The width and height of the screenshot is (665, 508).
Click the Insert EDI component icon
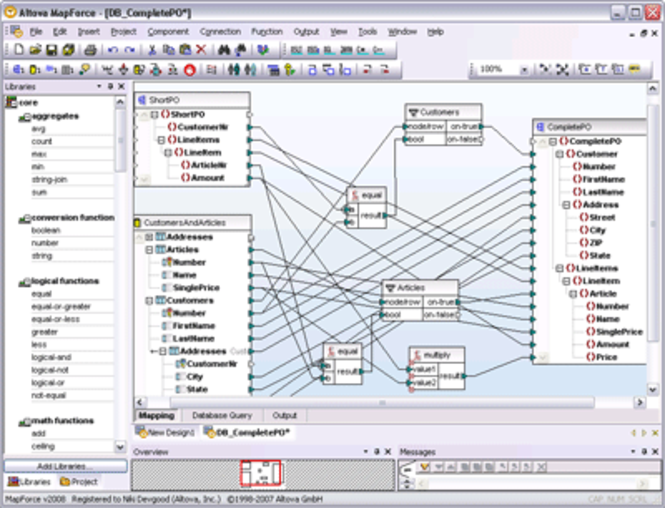coord(51,70)
